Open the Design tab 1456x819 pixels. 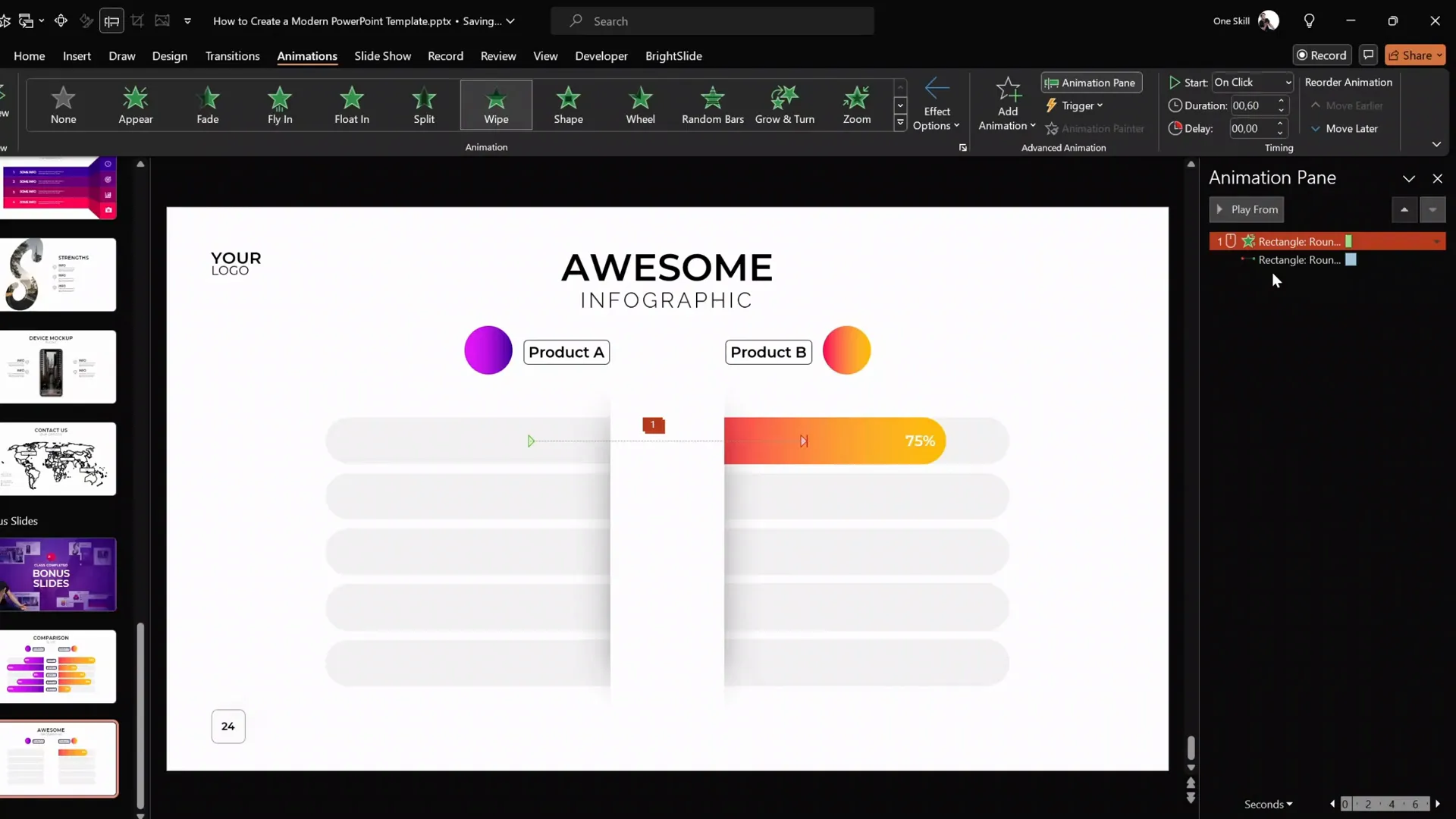tap(170, 56)
